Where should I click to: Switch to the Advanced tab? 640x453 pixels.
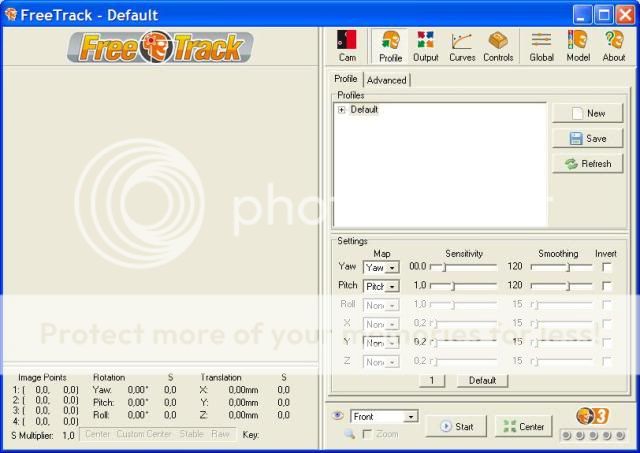[386, 80]
